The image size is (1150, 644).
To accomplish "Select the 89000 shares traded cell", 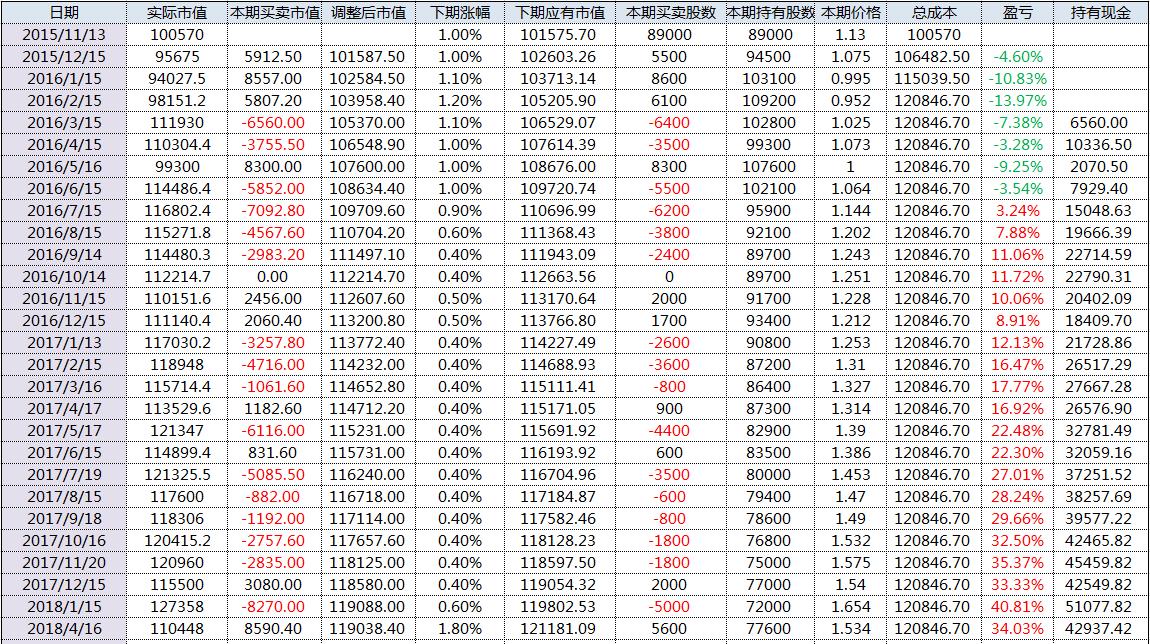I will pos(670,34).
